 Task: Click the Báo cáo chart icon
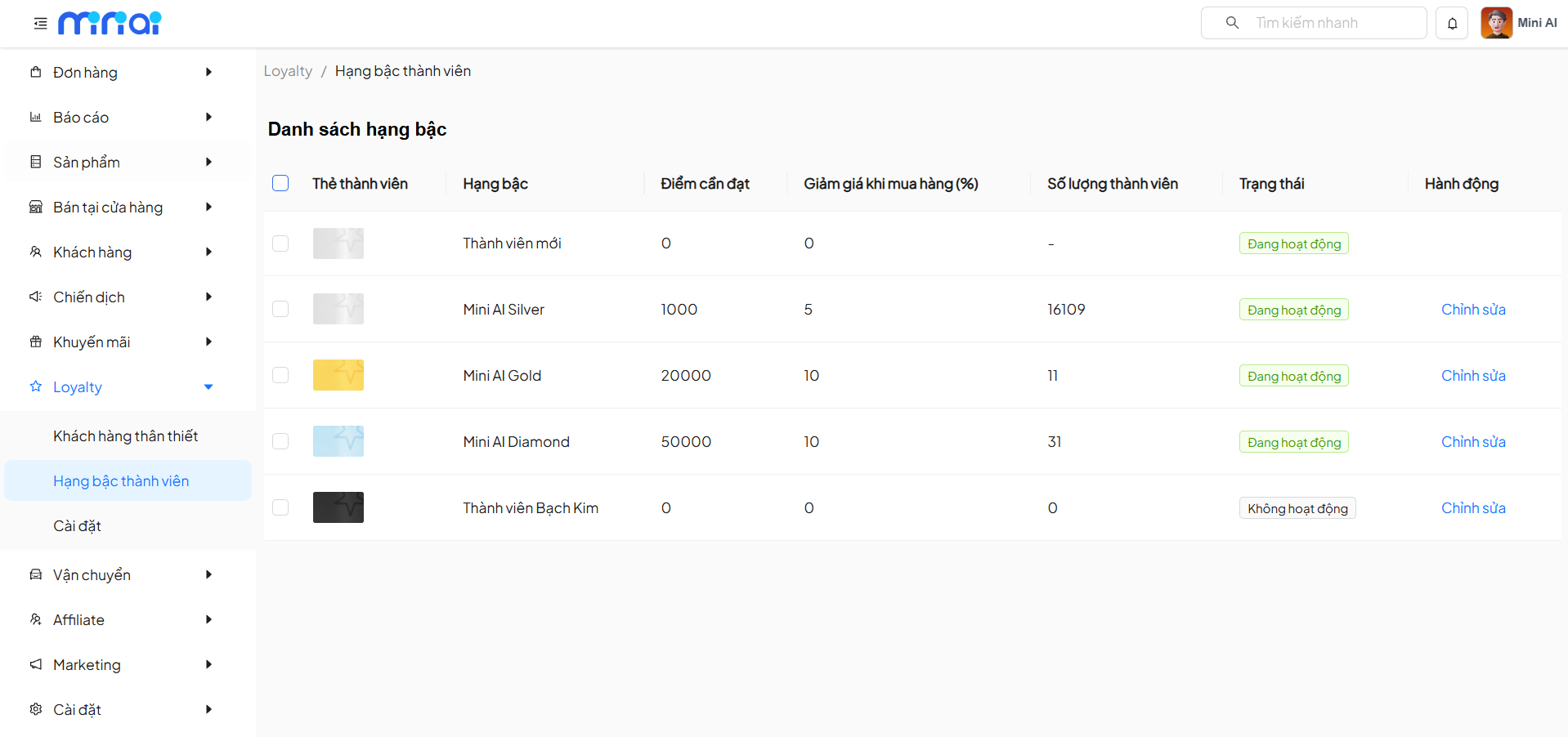coord(36,117)
